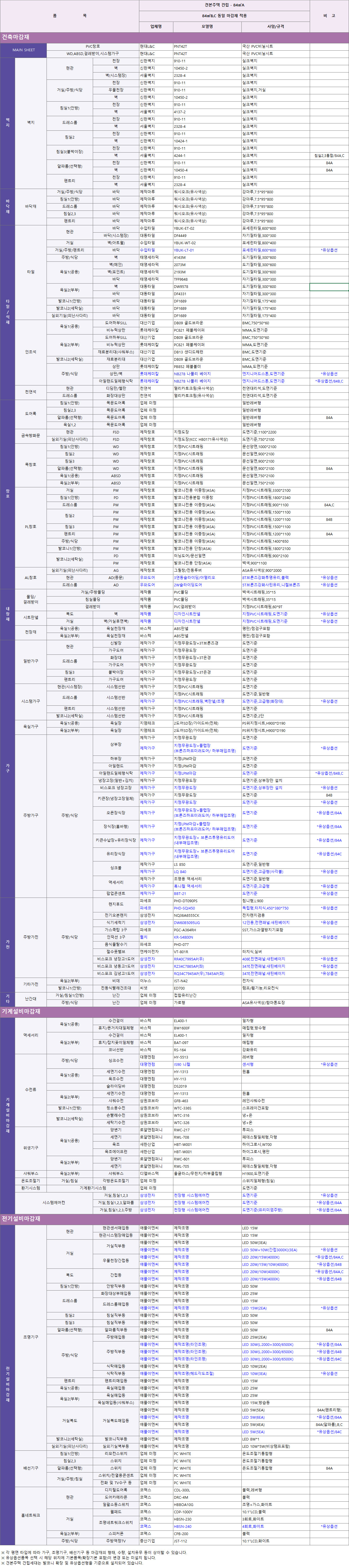Click the 시트판넬 category cell
Screen dimensions: 349x1568
tap(31, 617)
